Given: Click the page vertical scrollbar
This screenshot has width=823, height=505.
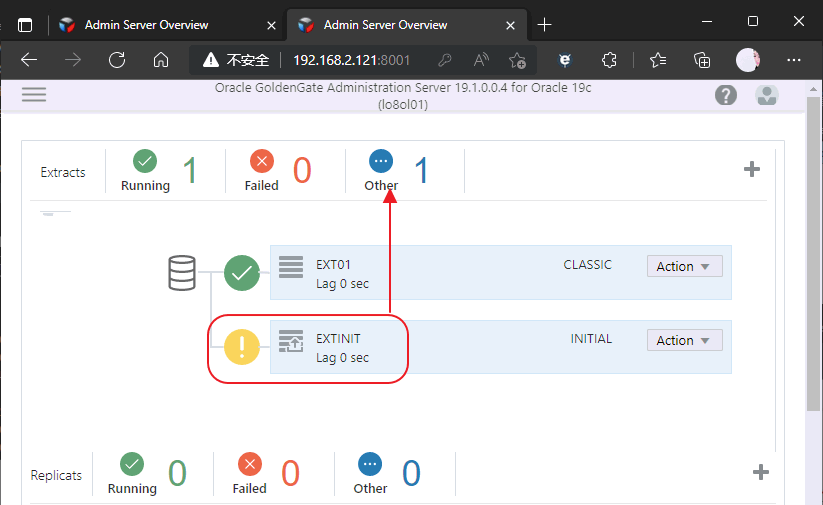Looking at the screenshot, I should coord(814,250).
